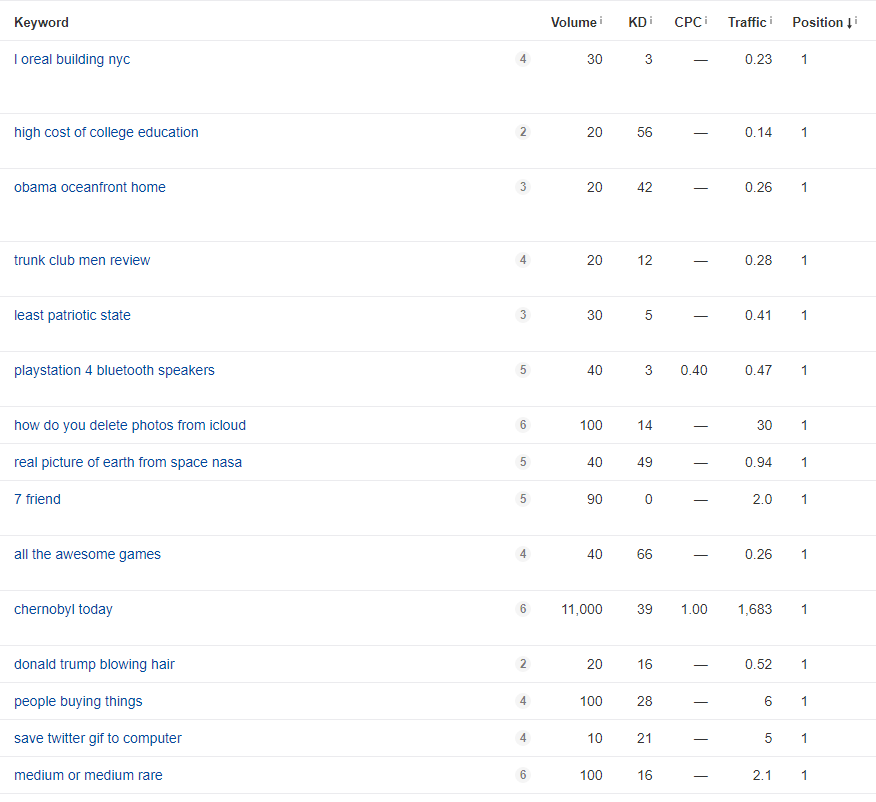Sort the table by Volume
Viewport: 876px width, 802px height.
(573, 22)
